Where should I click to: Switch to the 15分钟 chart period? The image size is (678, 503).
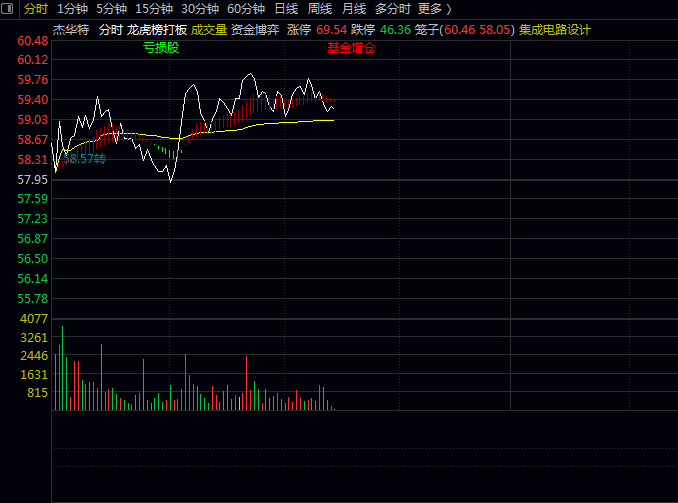click(x=154, y=9)
